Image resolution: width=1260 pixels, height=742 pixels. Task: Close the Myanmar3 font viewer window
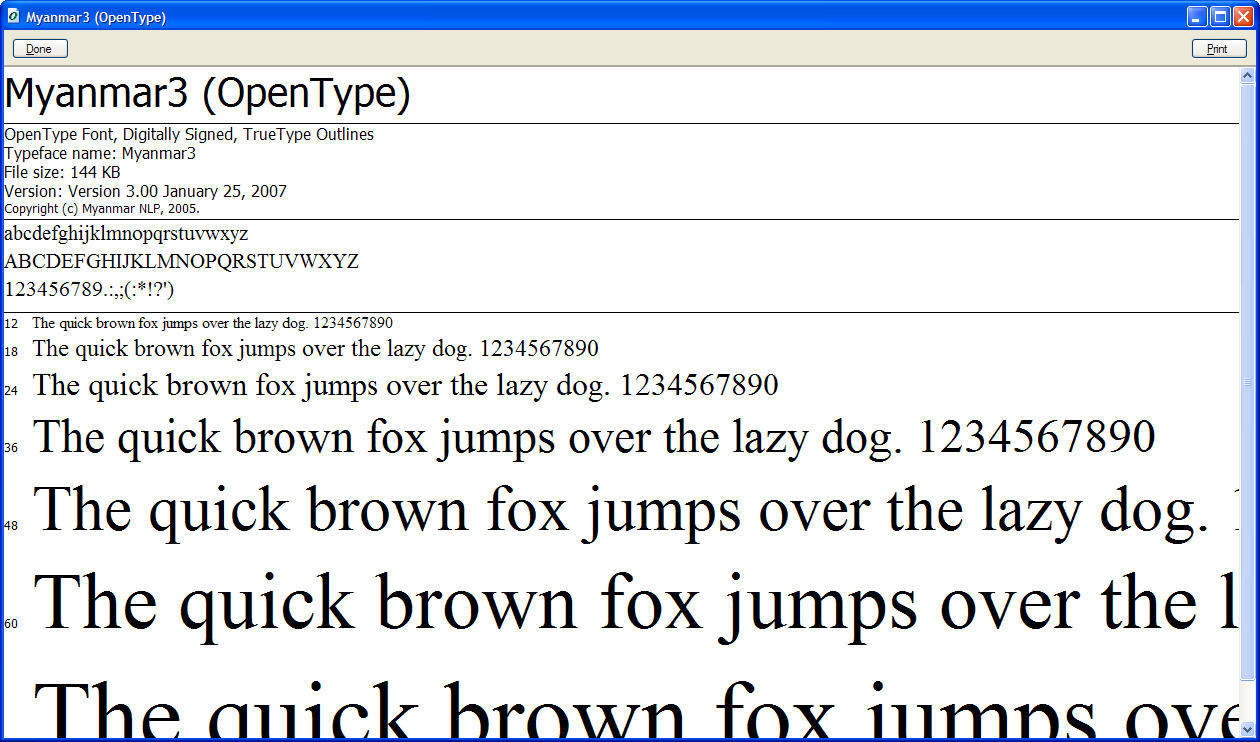1243,16
